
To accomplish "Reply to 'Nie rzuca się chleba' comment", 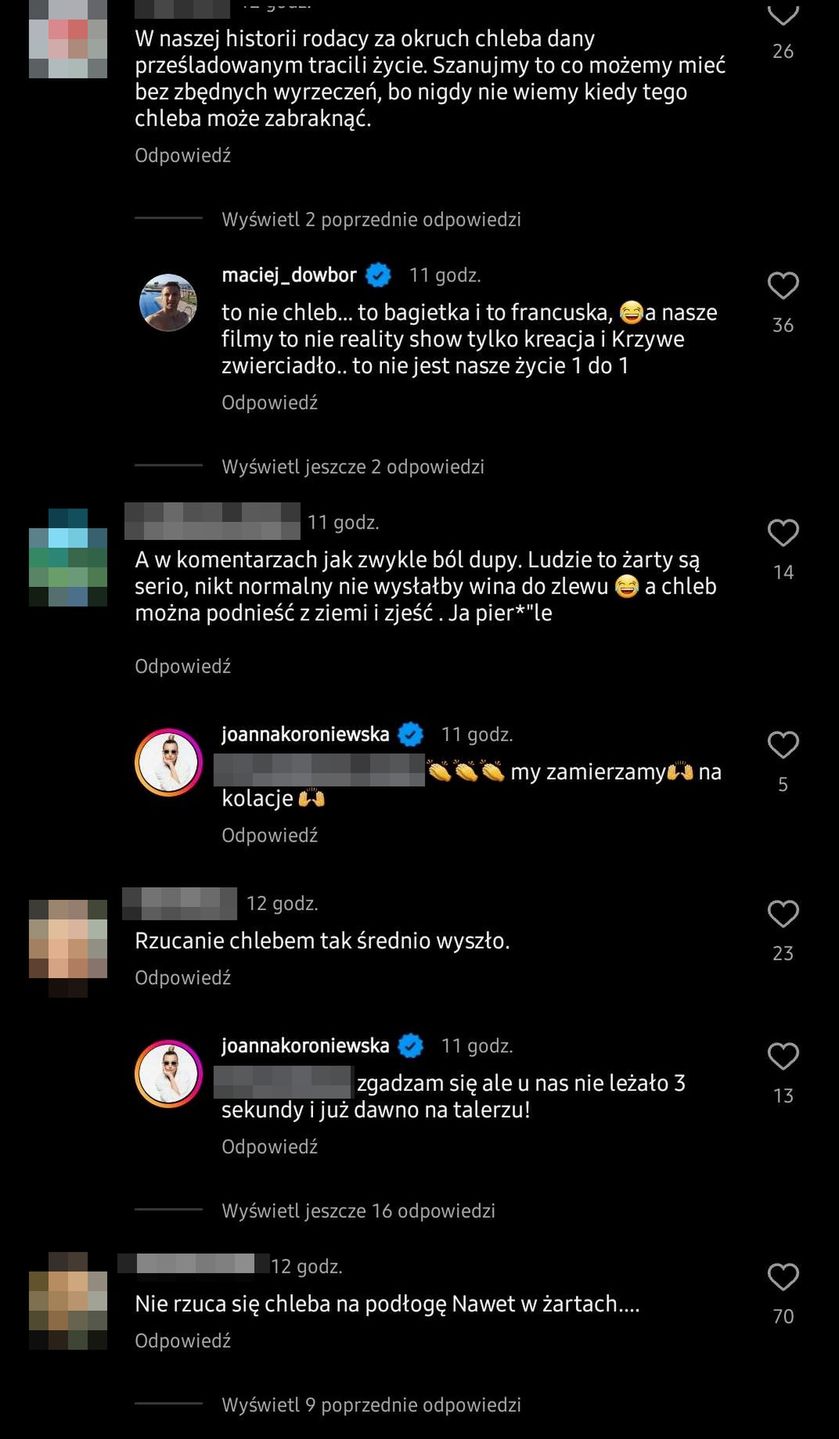I will (x=183, y=1340).
